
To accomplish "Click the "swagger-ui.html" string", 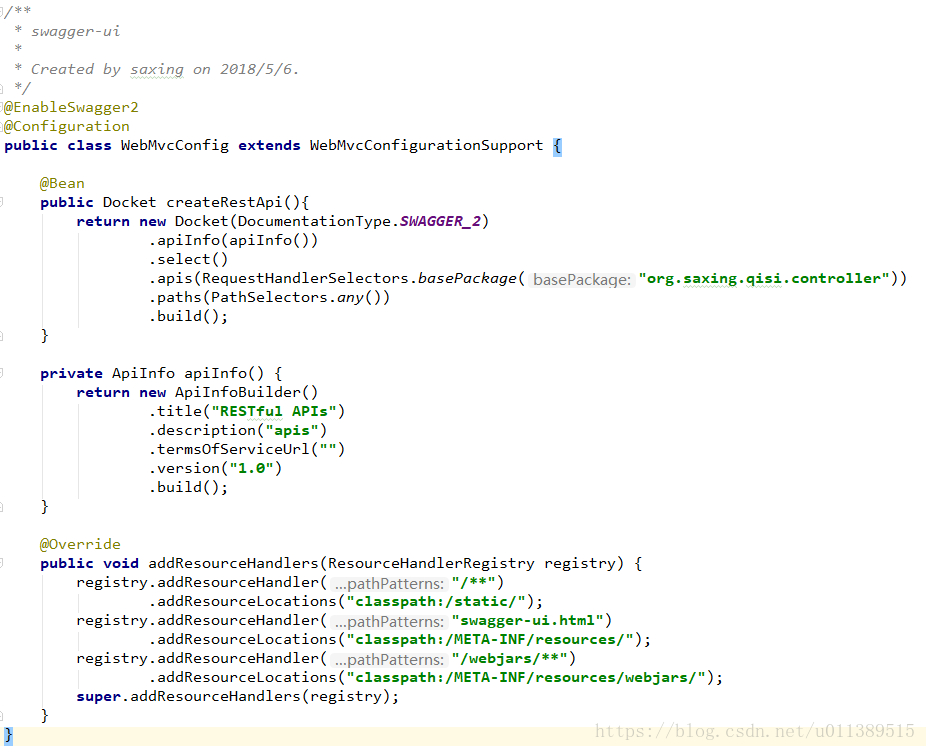I will tap(527, 621).
